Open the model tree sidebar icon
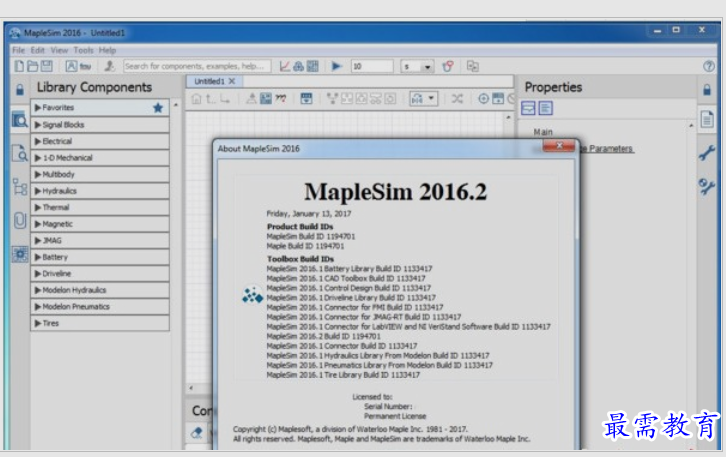The width and height of the screenshot is (726, 457). (19, 187)
